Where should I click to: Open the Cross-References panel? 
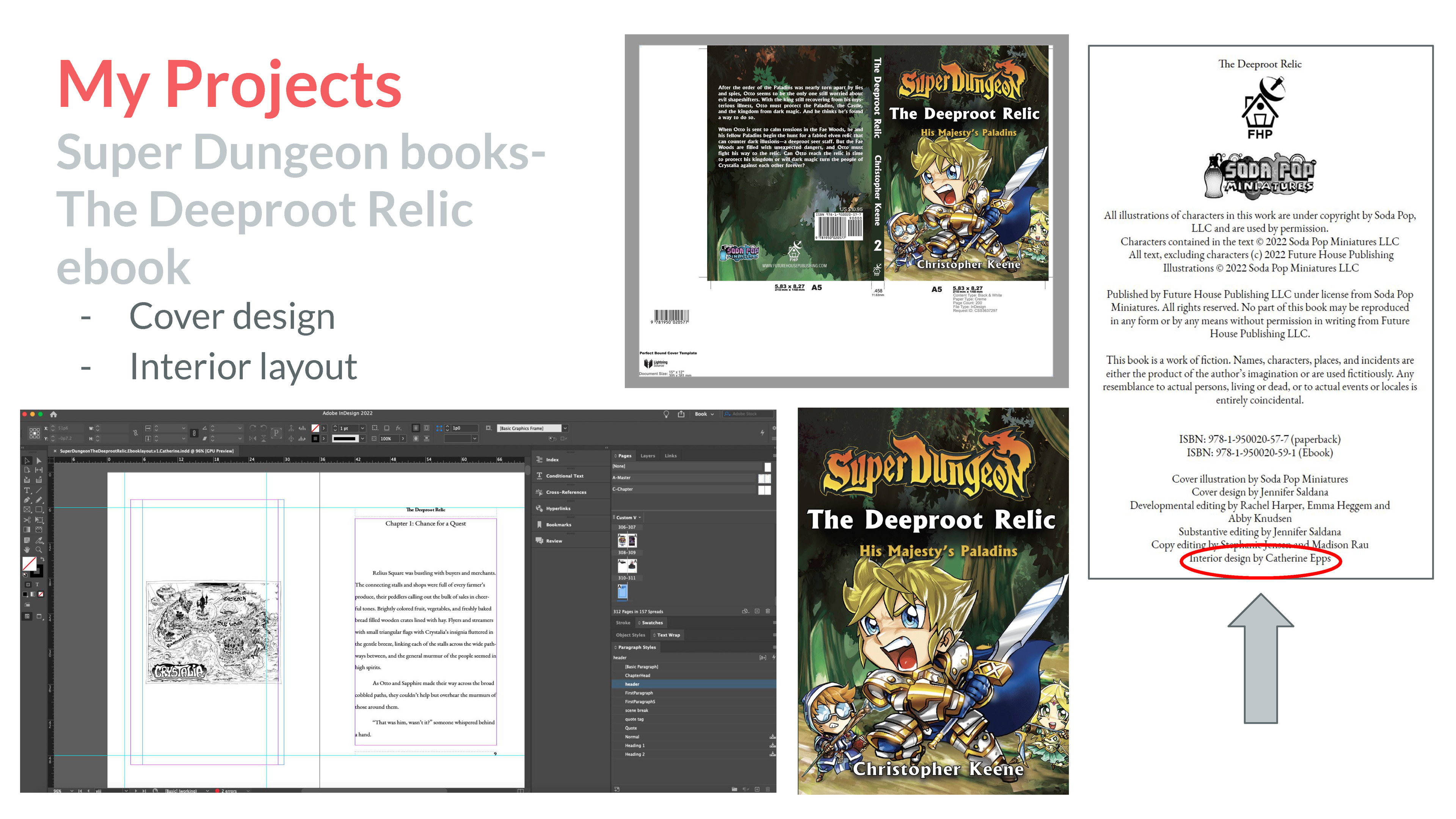(x=571, y=492)
